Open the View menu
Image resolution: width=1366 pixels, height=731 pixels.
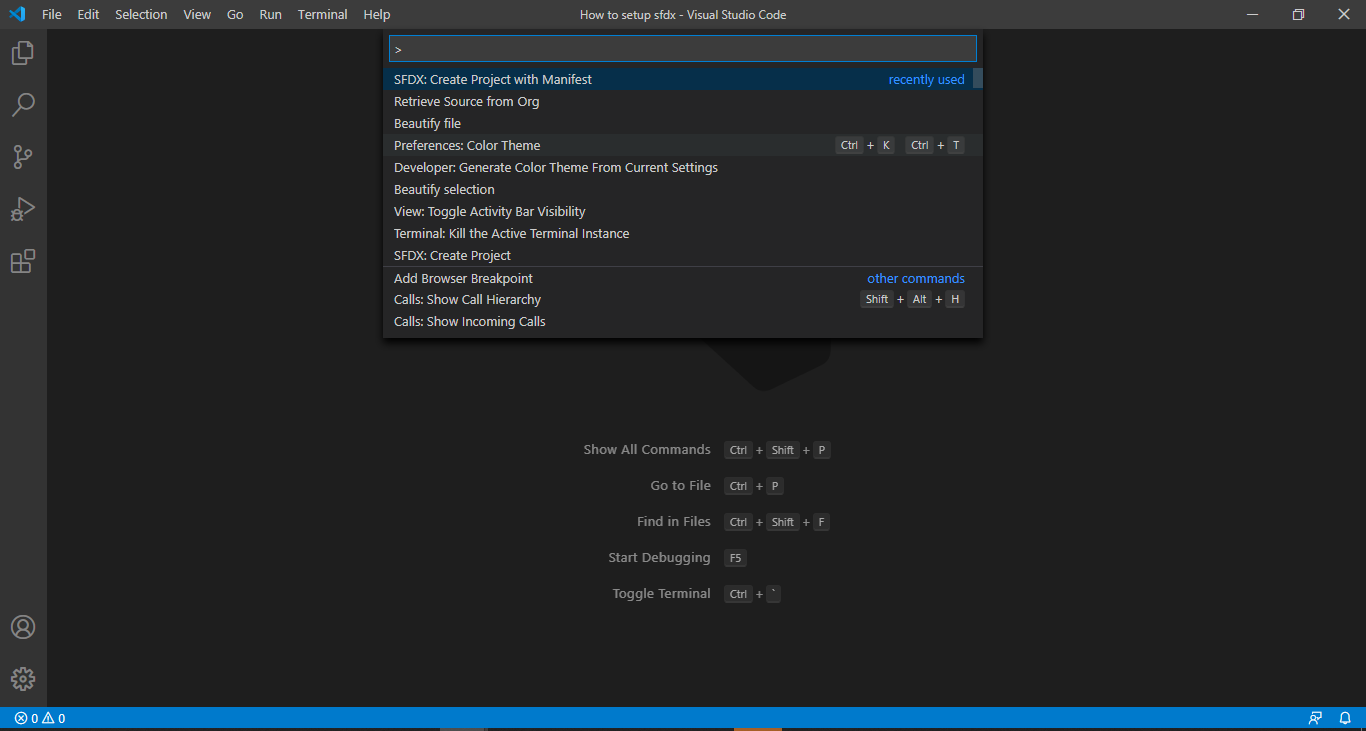pos(197,14)
